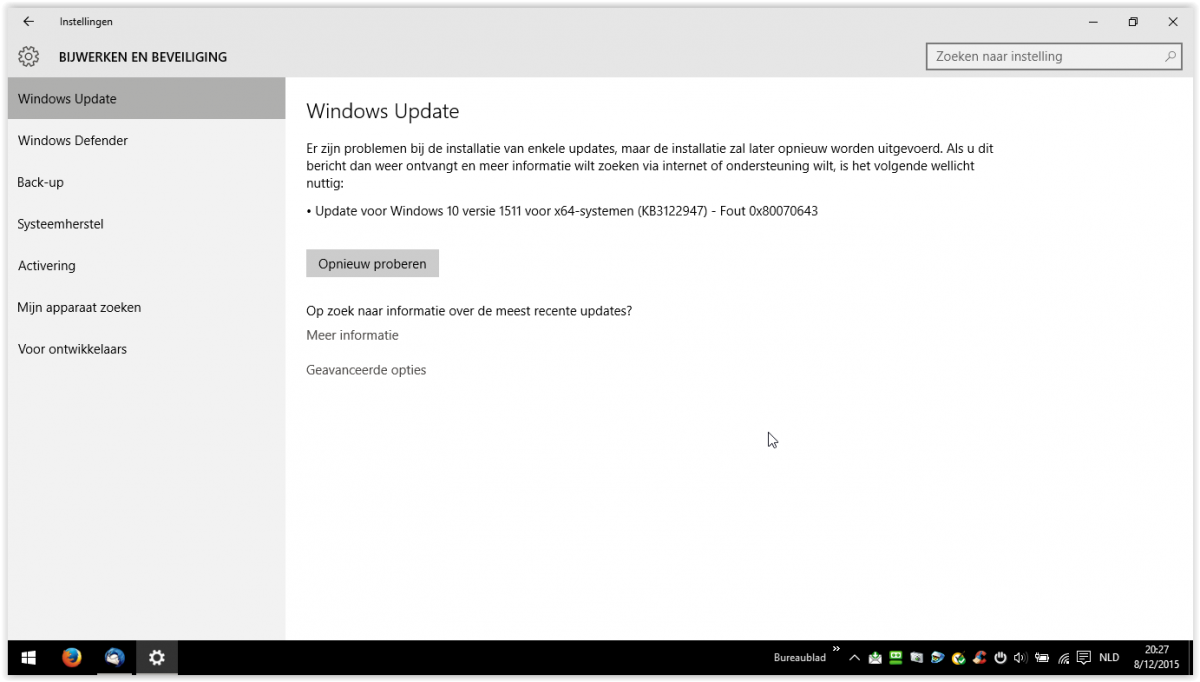Click the green robot tray icon
Screen dimensions: 1200x682
pyautogui.click(x=896, y=657)
